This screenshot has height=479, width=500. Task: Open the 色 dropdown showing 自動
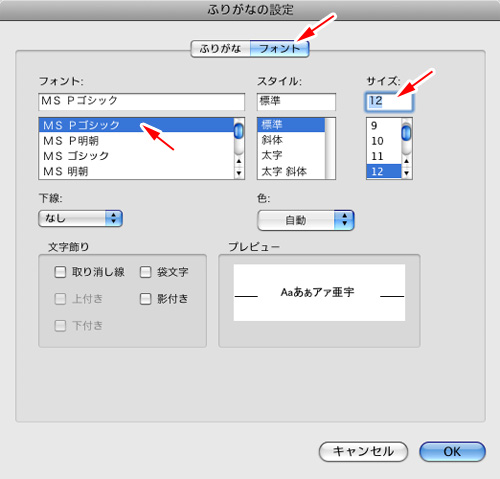tap(306, 220)
